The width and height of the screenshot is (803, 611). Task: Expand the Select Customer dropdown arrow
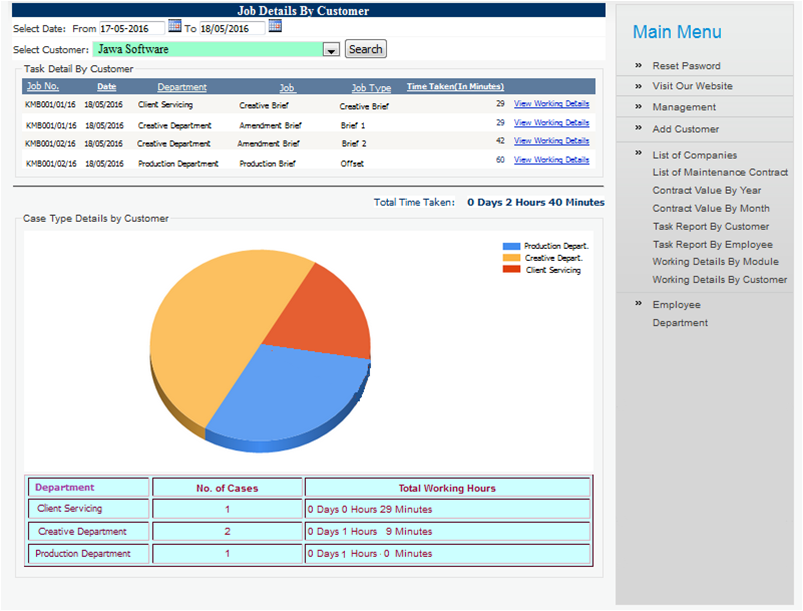pos(331,50)
